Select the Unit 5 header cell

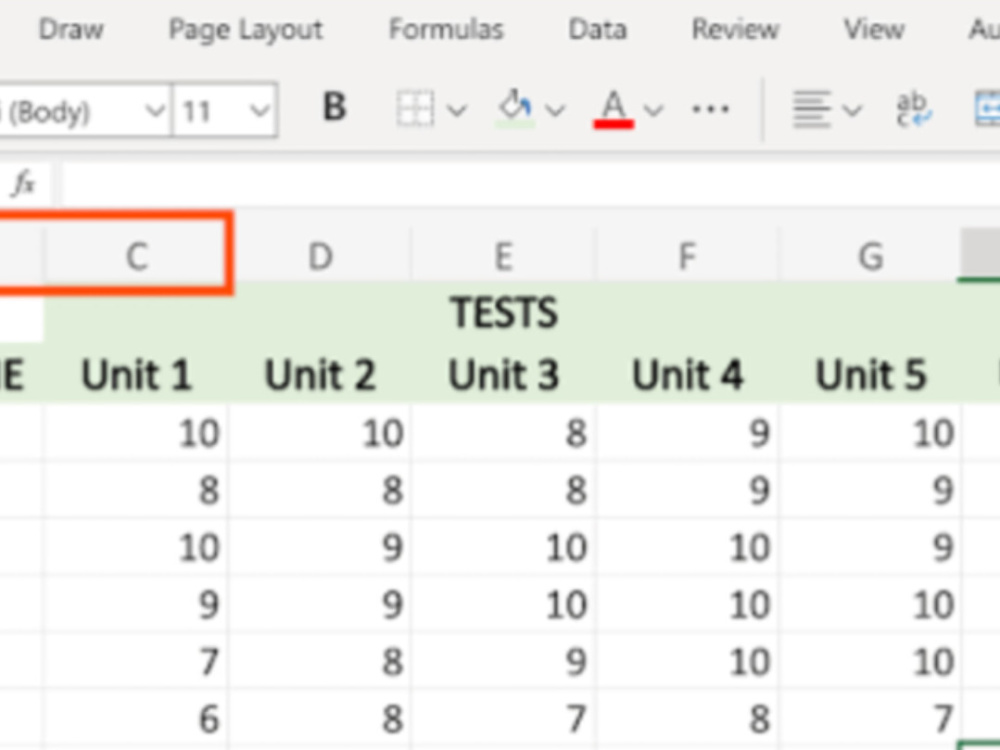pos(871,374)
